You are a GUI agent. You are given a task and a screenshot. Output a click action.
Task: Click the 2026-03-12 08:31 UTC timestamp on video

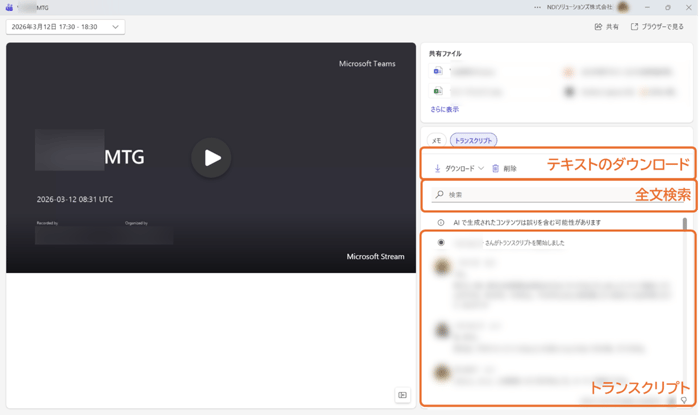click(x=75, y=199)
